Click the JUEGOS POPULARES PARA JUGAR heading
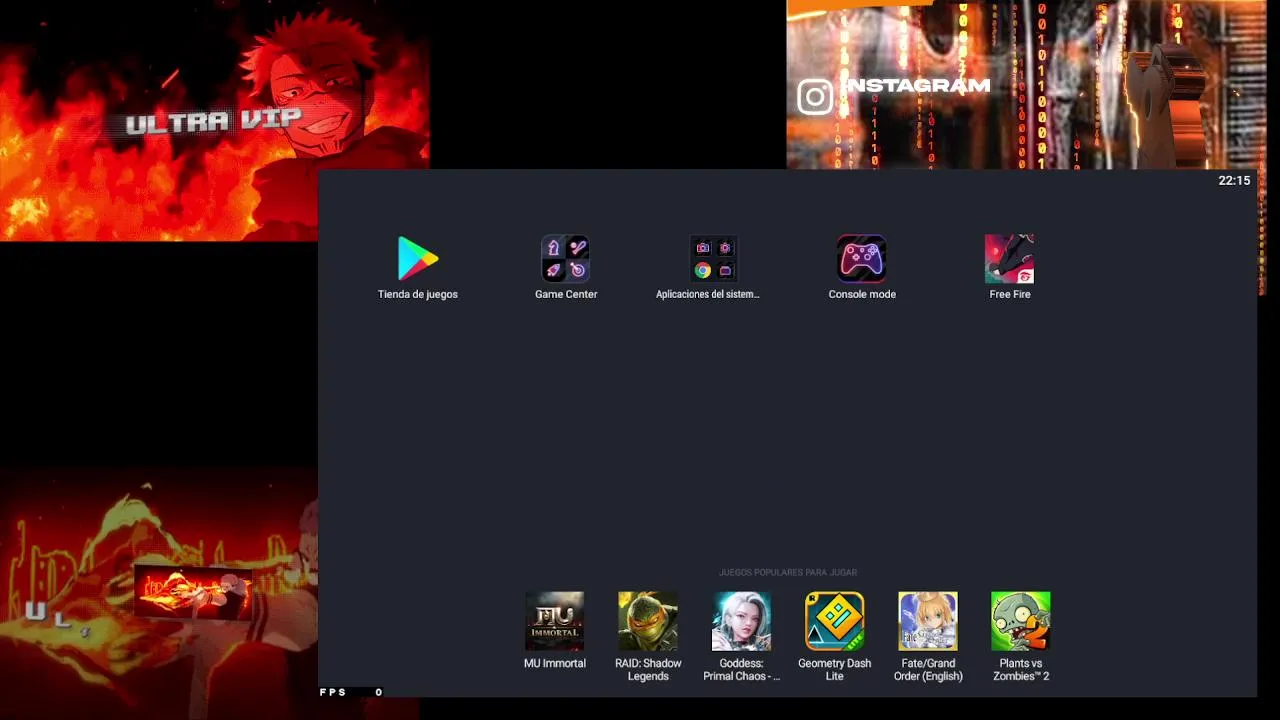Image resolution: width=1280 pixels, height=720 pixels. coord(788,573)
